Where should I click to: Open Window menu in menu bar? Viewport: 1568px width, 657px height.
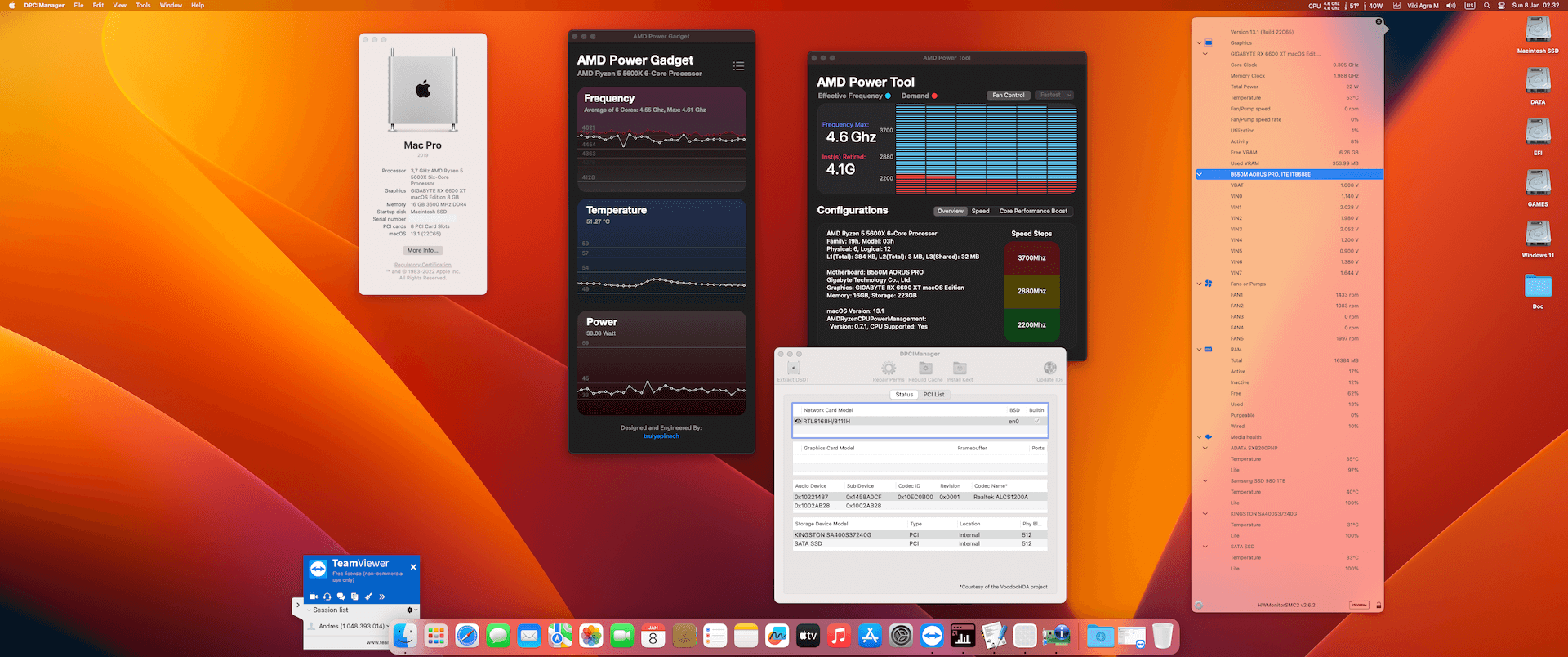pyautogui.click(x=171, y=5)
